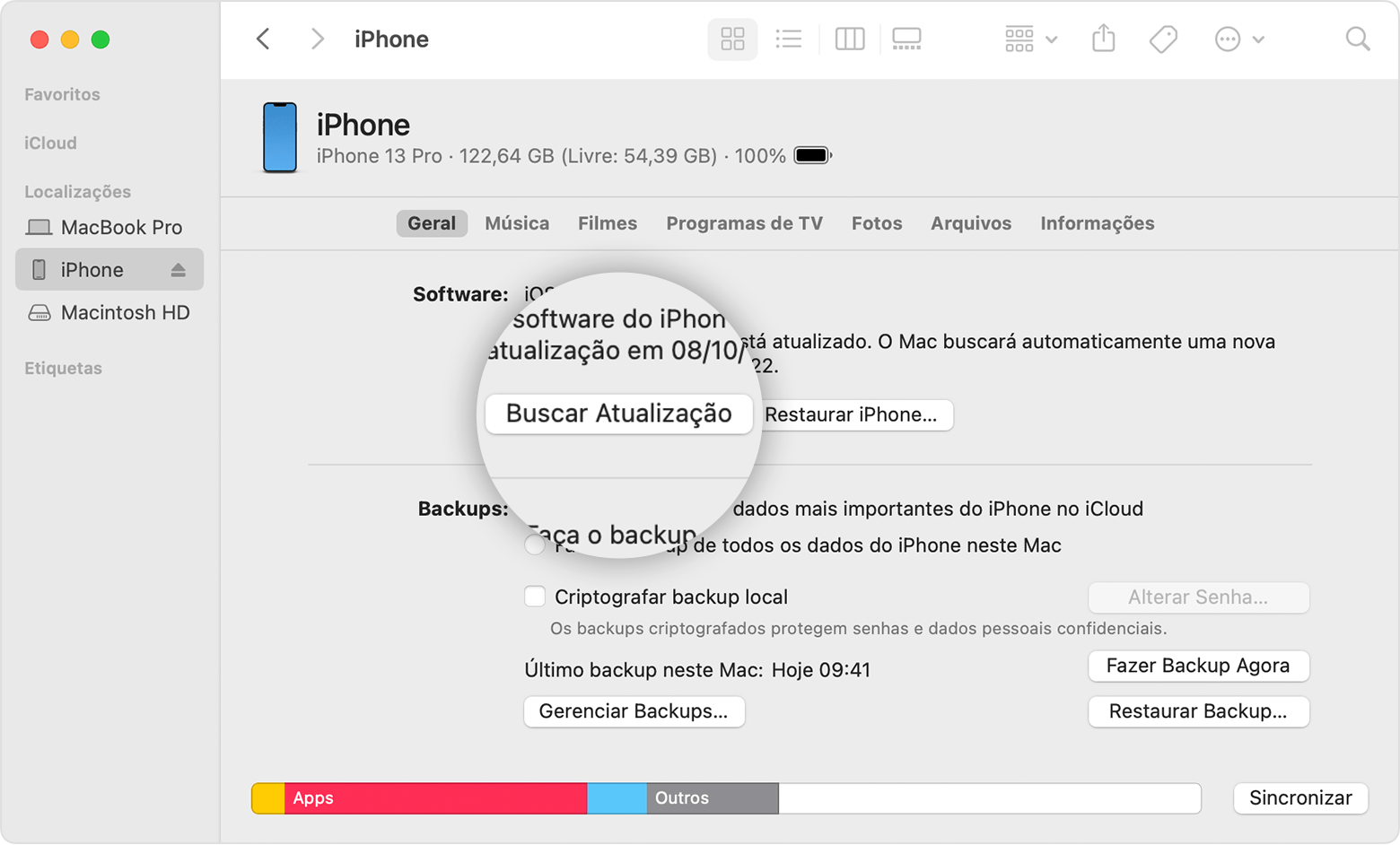Open the Informações tab
1400x845 pixels.
[1097, 223]
